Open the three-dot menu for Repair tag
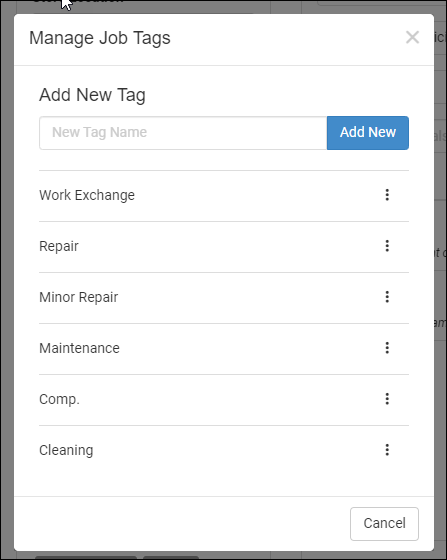This screenshot has width=447, height=560. click(387, 246)
